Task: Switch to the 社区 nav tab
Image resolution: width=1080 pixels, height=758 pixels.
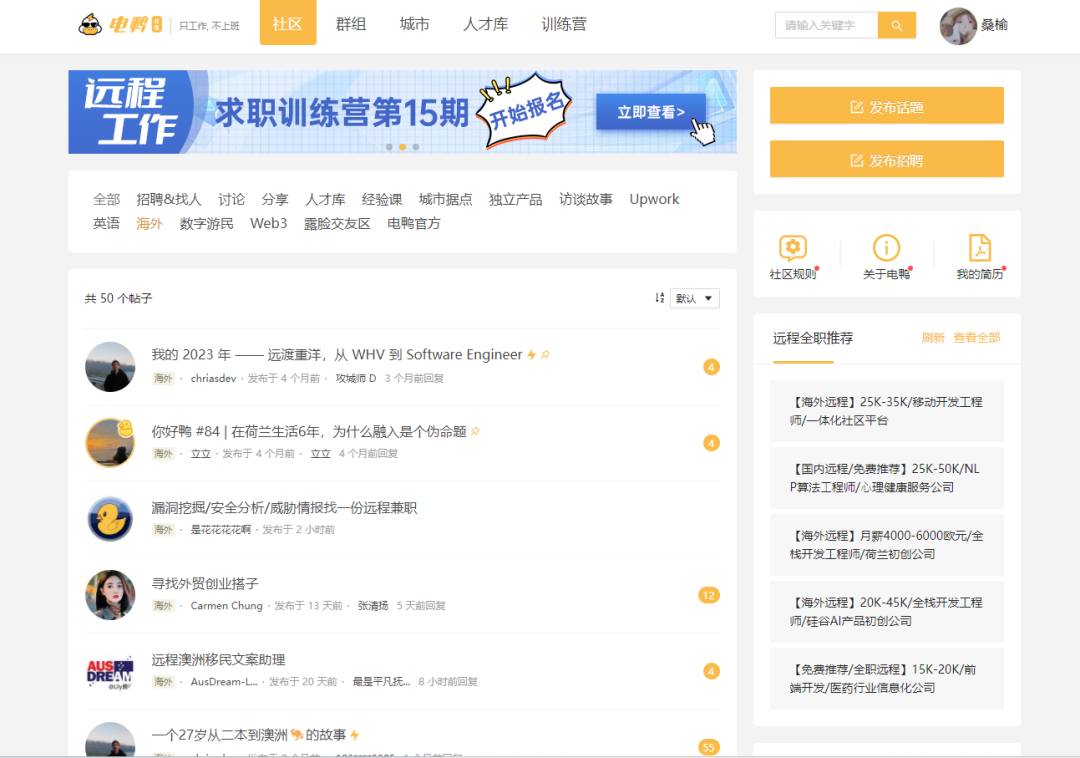Action: click(x=288, y=23)
